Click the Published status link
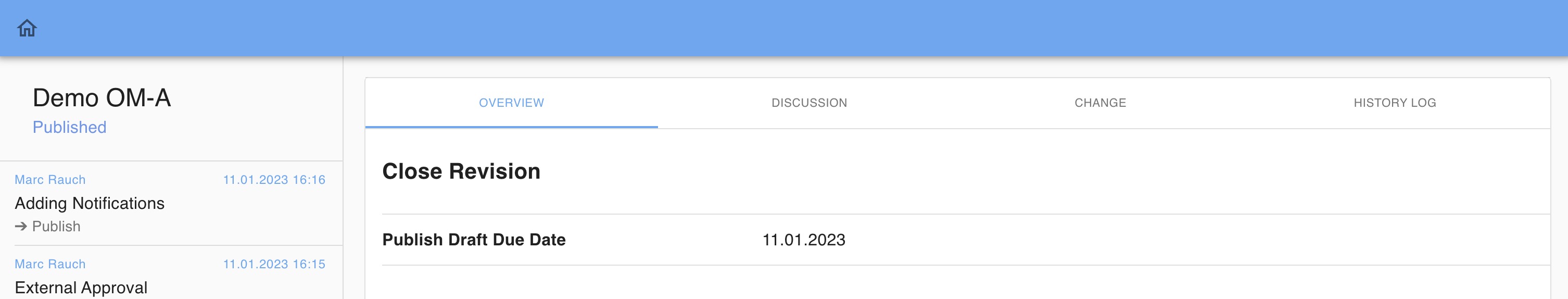Image resolution: width=1568 pixels, height=299 pixels. (x=69, y=127)
